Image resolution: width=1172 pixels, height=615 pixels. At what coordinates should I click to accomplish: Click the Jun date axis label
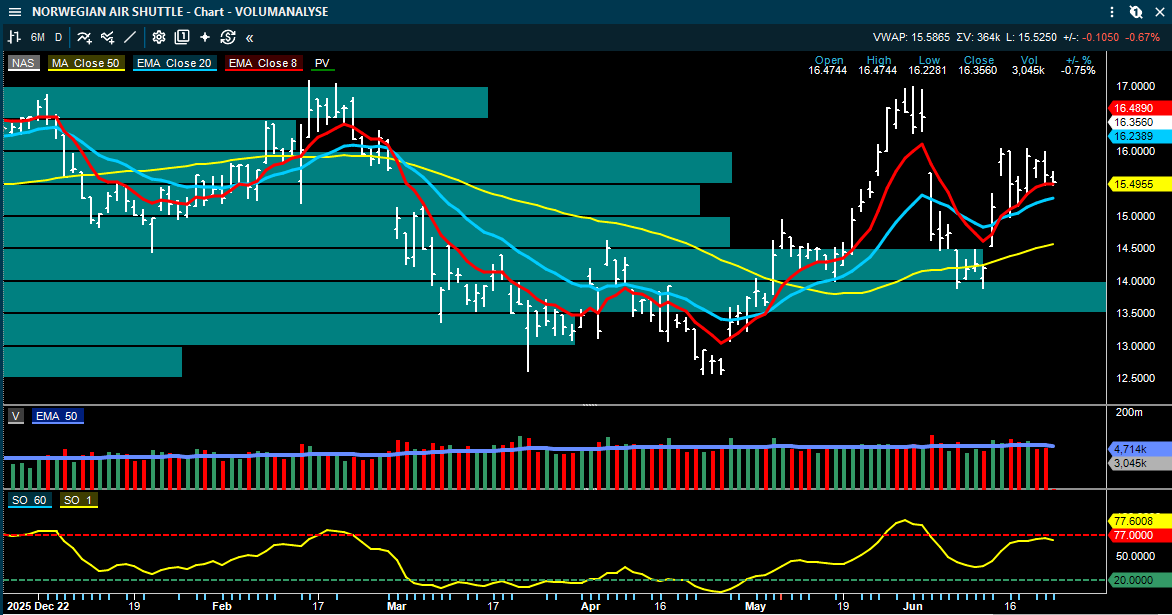(x=913, y=606)
